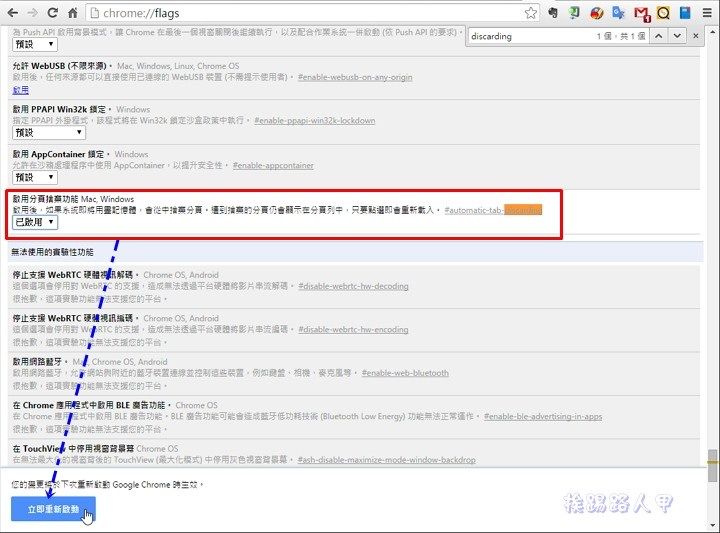Bookmark this page with the star icon
Image resolution: width=720 pixels, height=533 pixels.
coord(531,13)
